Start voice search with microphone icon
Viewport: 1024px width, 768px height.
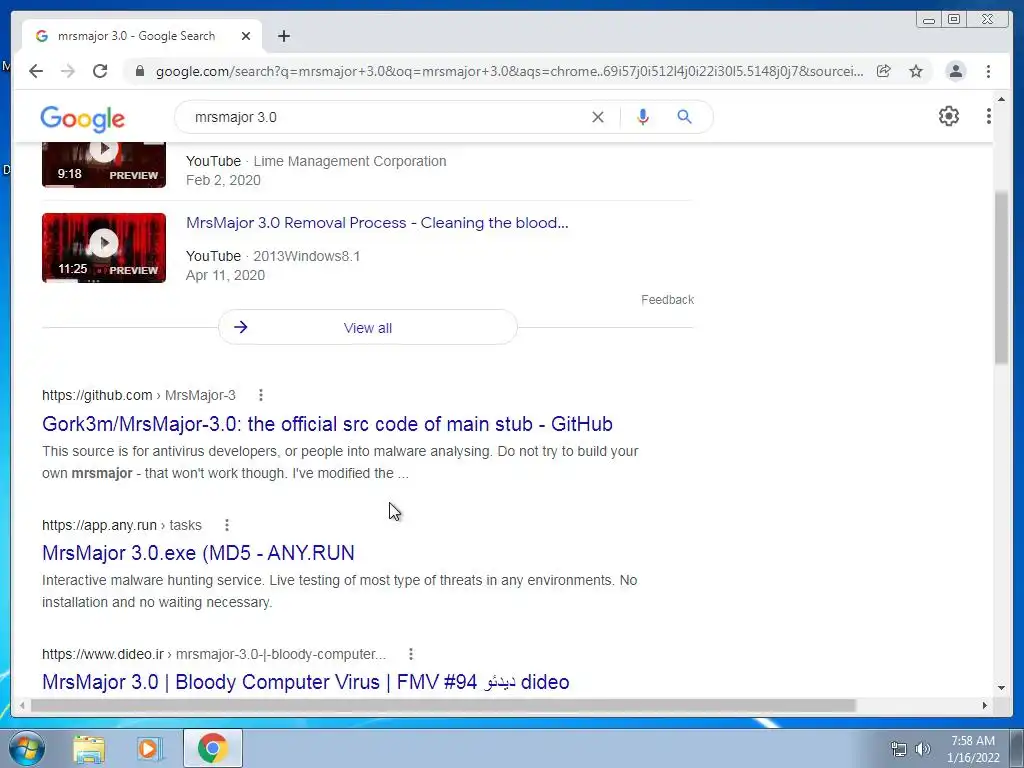[643, 117]
